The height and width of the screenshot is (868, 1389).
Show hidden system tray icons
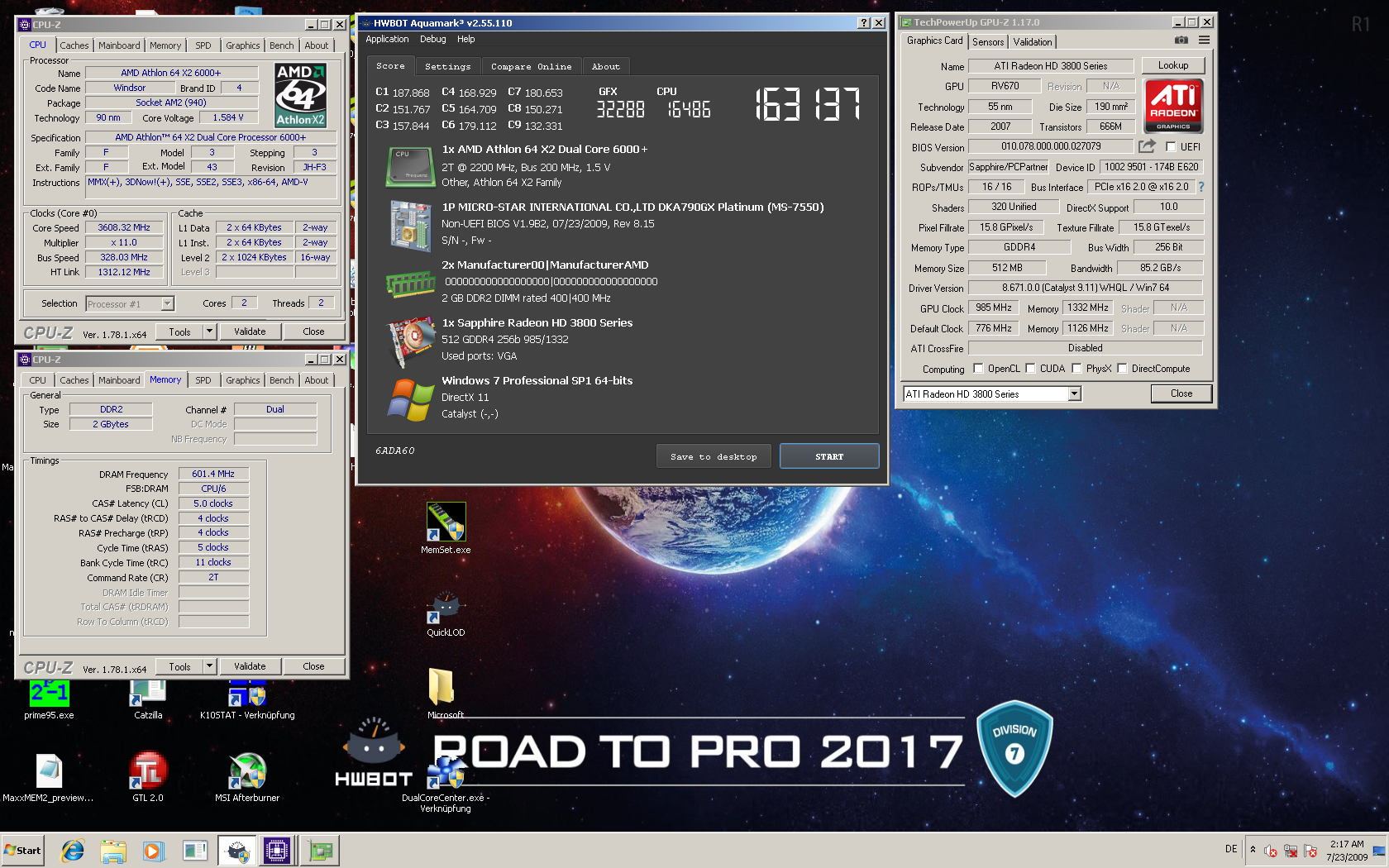point(1253,849)
